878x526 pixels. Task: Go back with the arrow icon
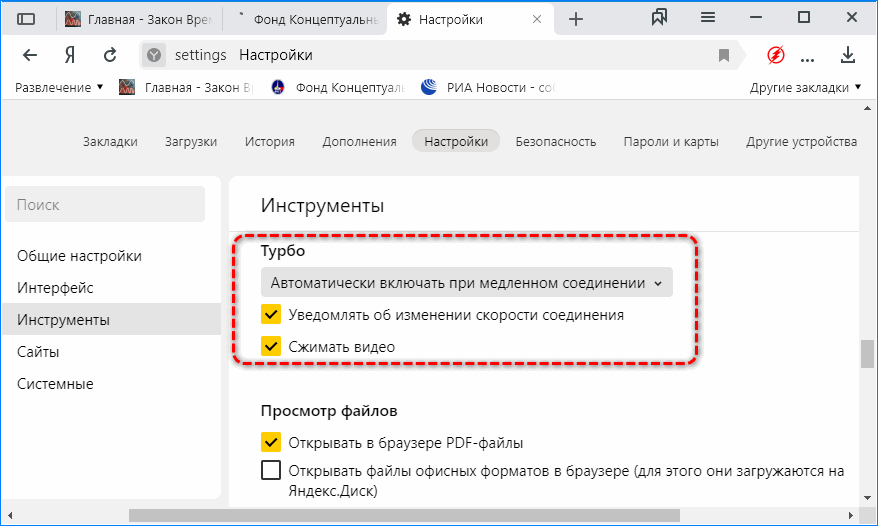(30, 55)
